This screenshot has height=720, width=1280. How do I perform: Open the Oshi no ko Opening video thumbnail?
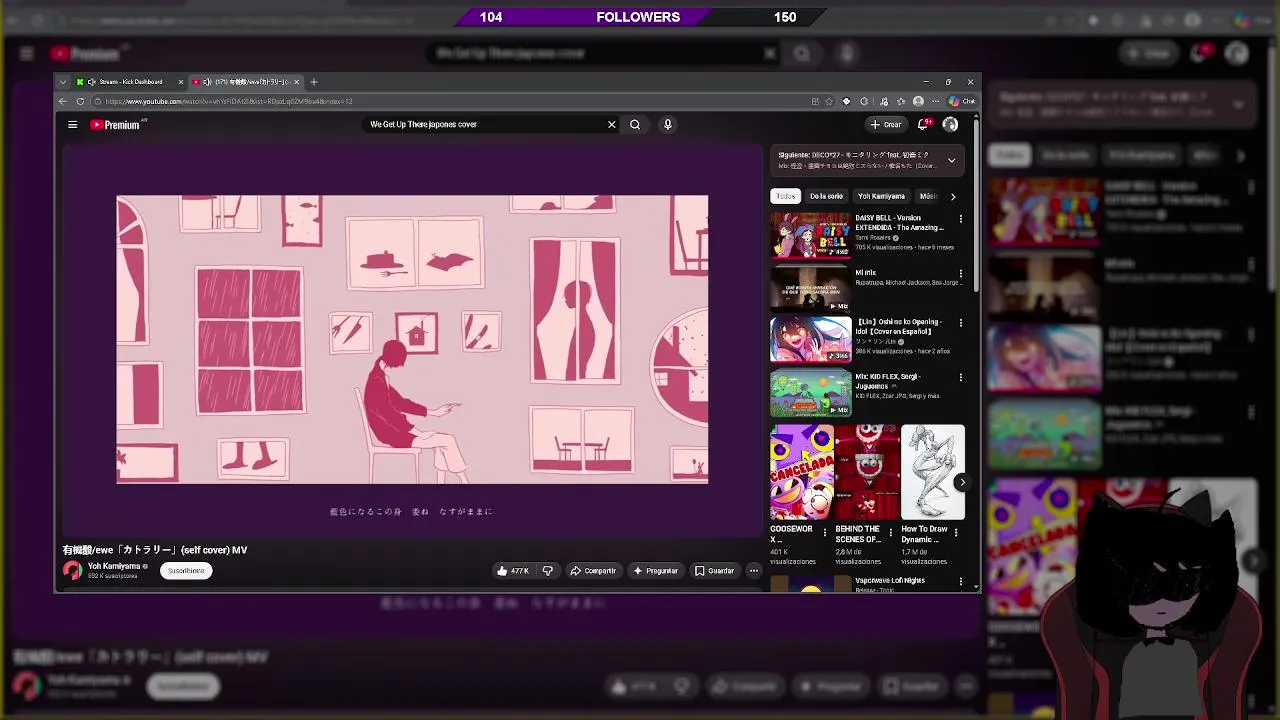pyautogui.click(x=810, y=340)
